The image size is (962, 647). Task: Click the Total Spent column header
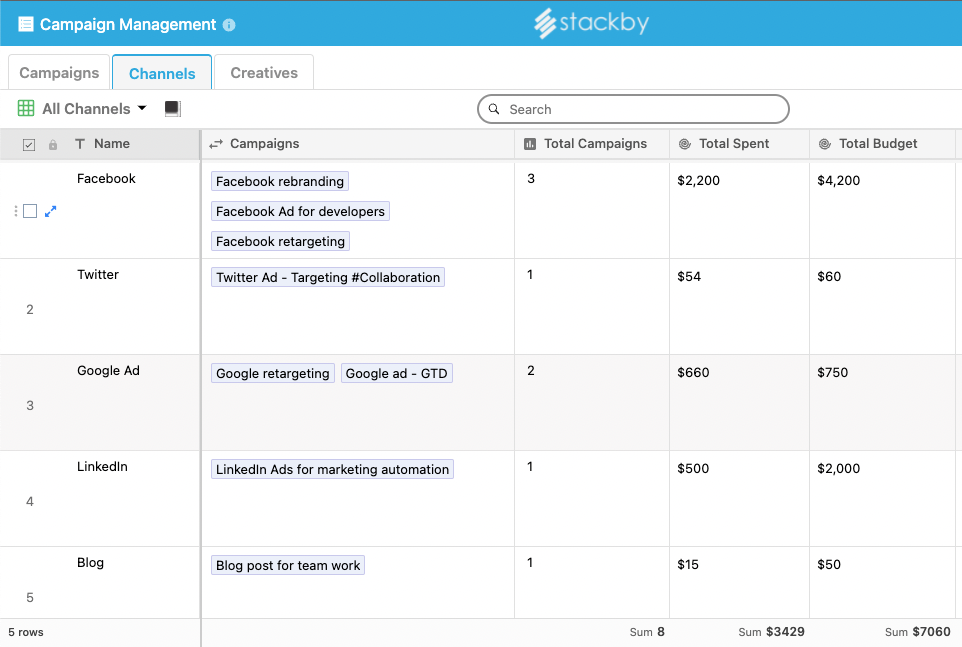click(739, 144)
